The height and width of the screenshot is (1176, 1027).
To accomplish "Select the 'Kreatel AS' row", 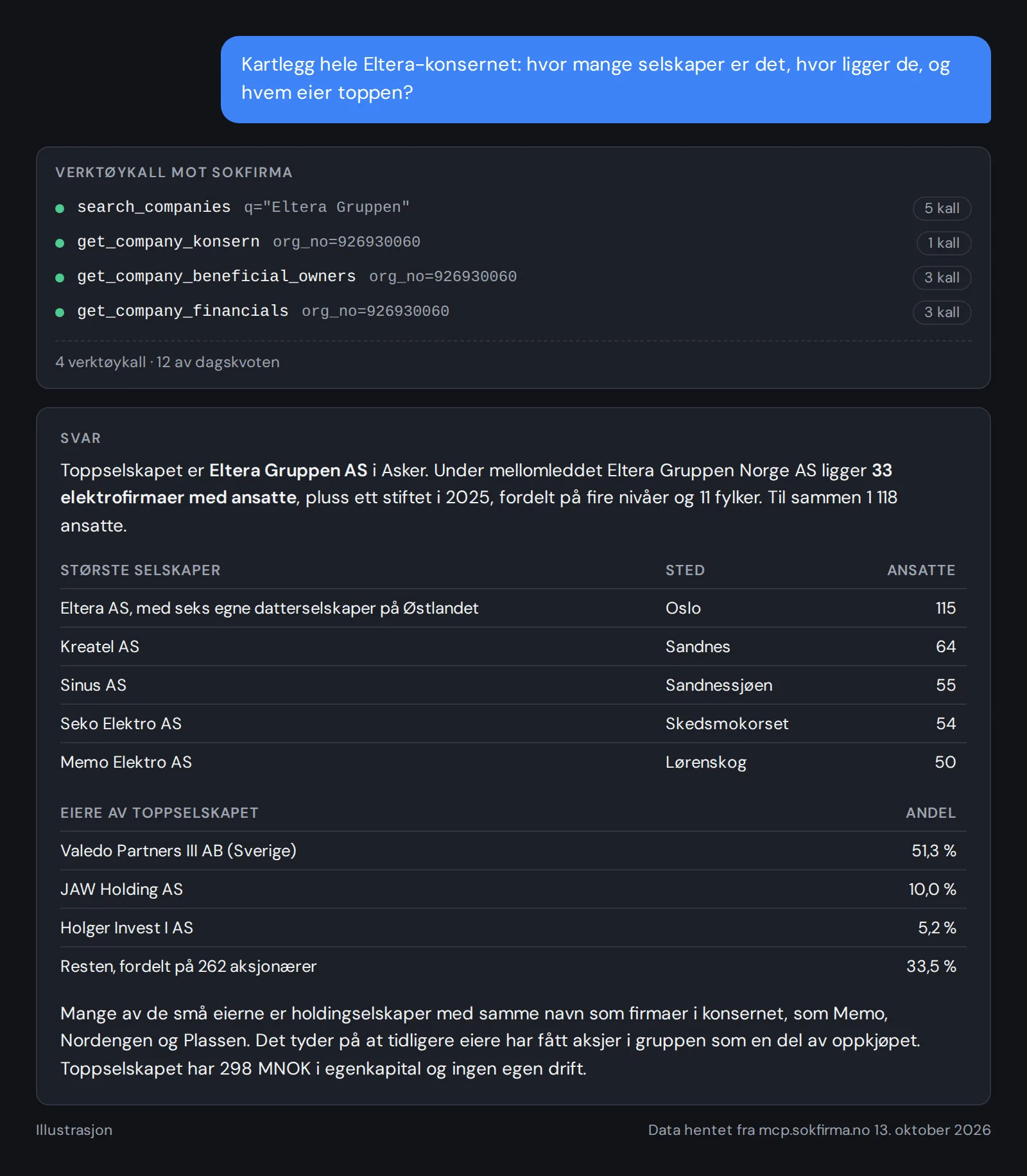I will point(513,646).
